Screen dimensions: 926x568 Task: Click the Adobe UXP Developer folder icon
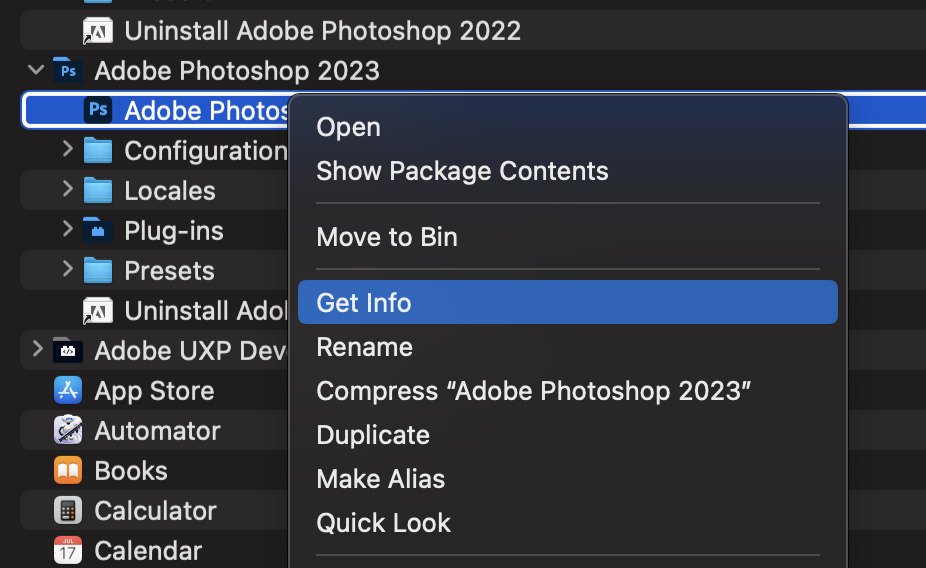[68, 350]
